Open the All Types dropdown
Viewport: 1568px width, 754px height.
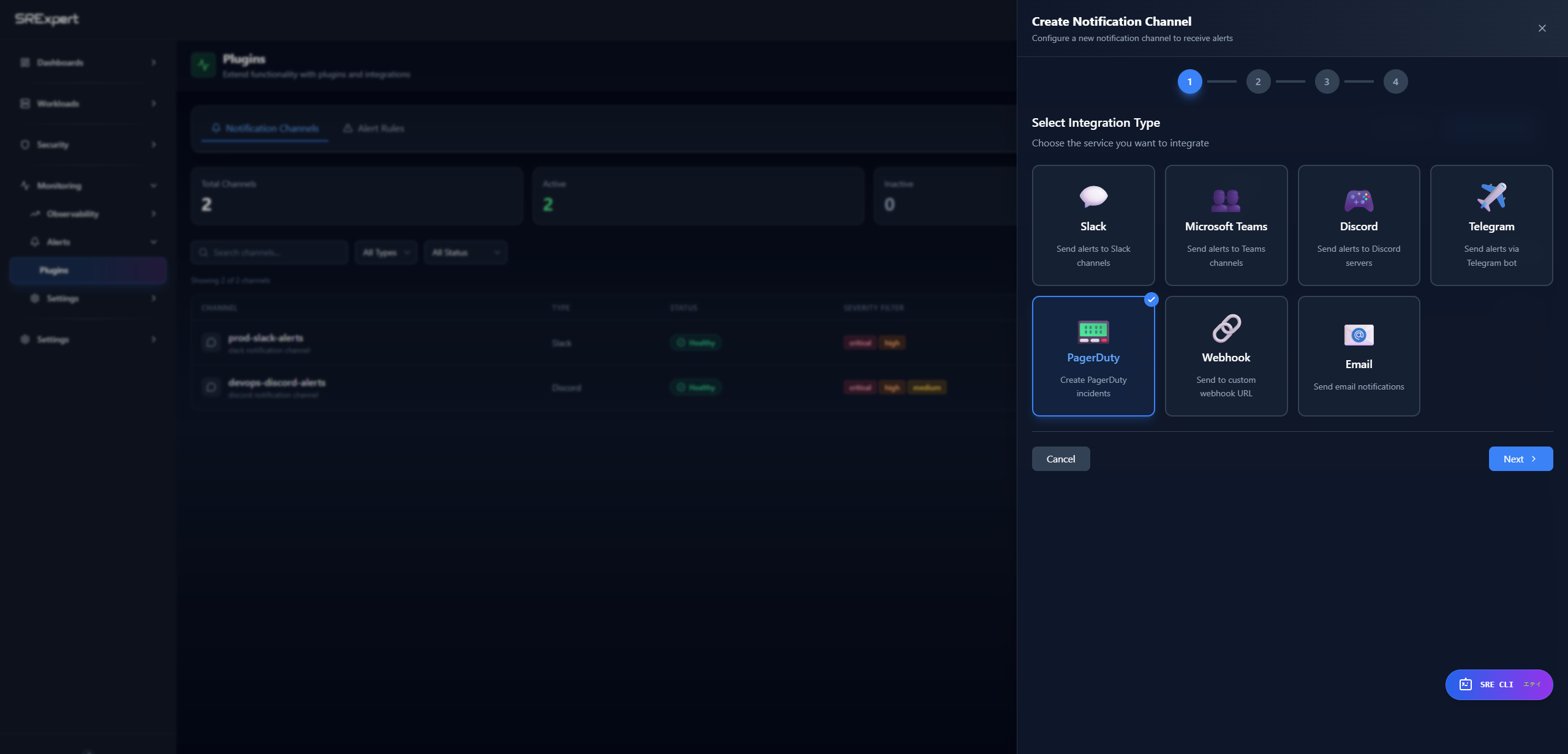pos(385,252)
